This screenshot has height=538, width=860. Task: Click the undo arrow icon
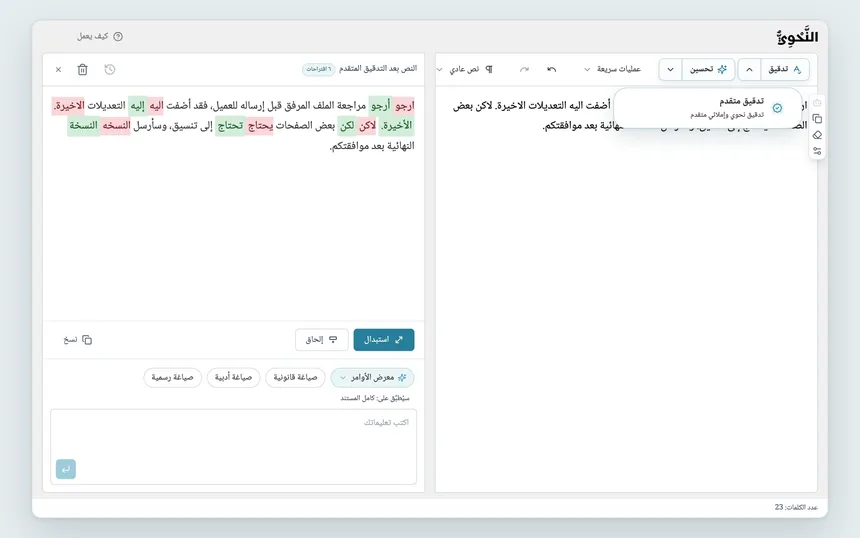tap(552, 69)
